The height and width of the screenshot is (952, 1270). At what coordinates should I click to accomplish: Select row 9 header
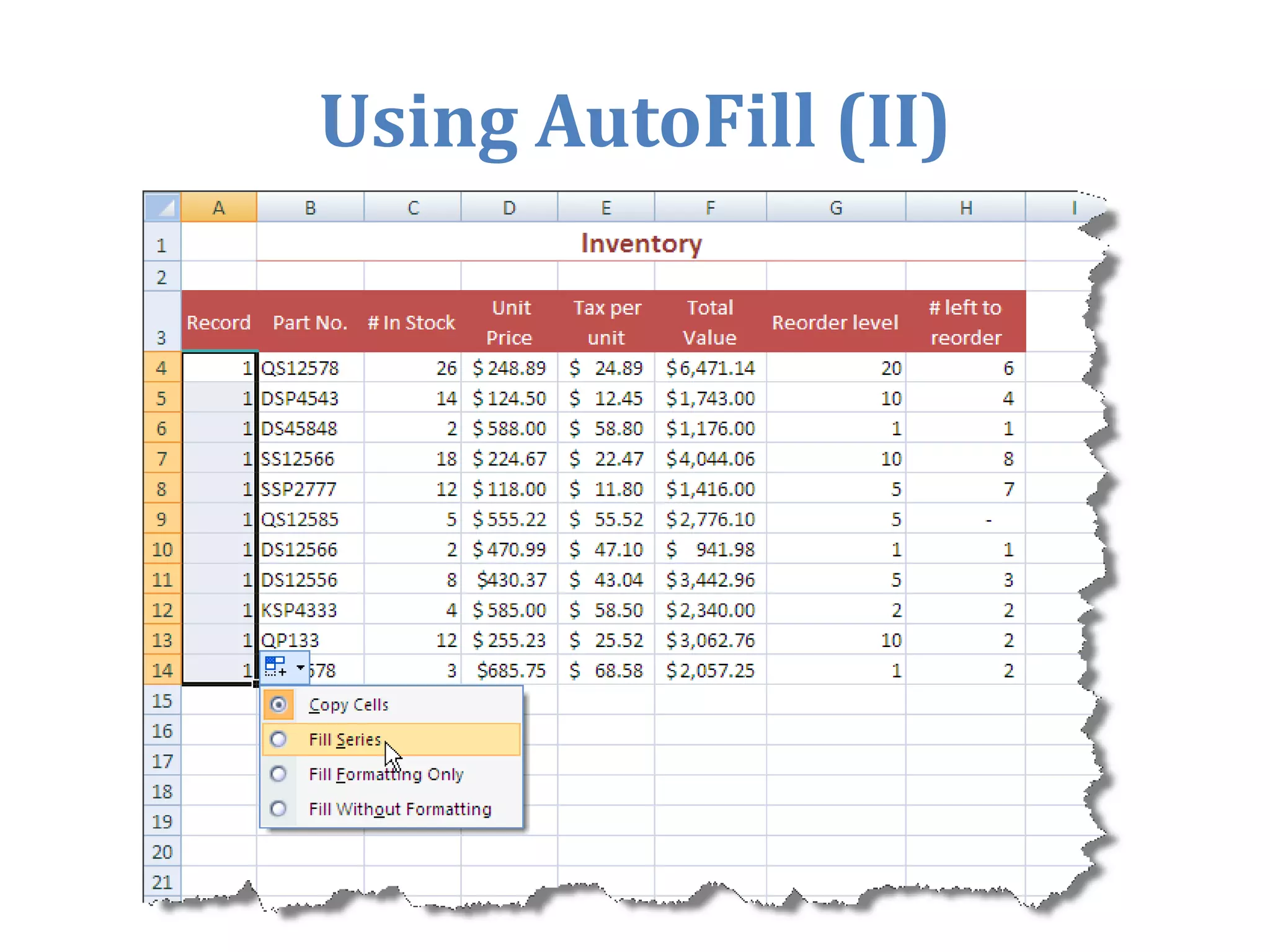162,519
